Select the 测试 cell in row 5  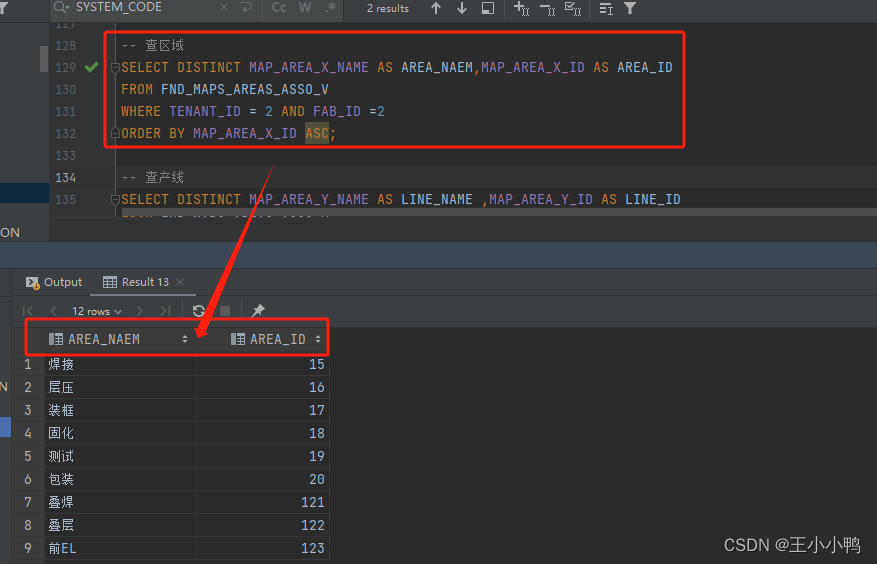click(121, 456)
